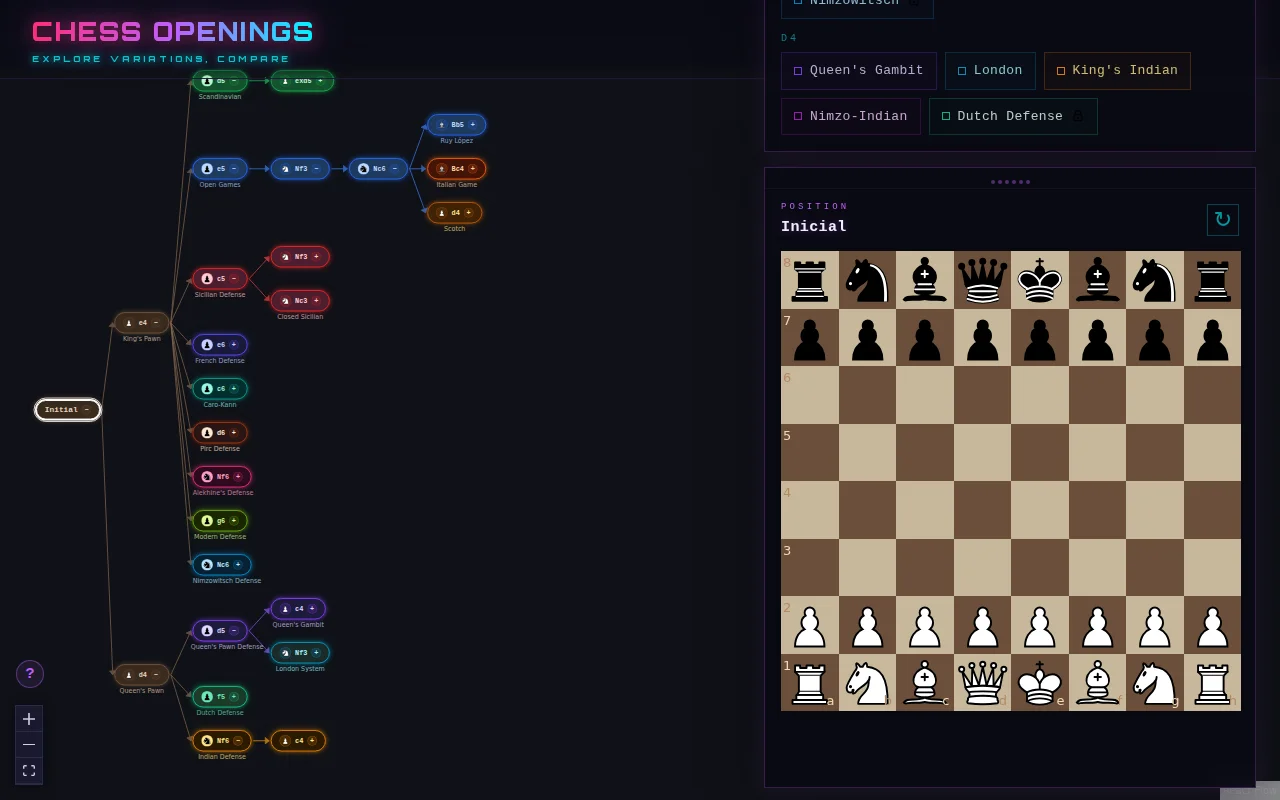
Task: Click the knight icon in Alekhine's Defense node
Action: tap(207, 477)
